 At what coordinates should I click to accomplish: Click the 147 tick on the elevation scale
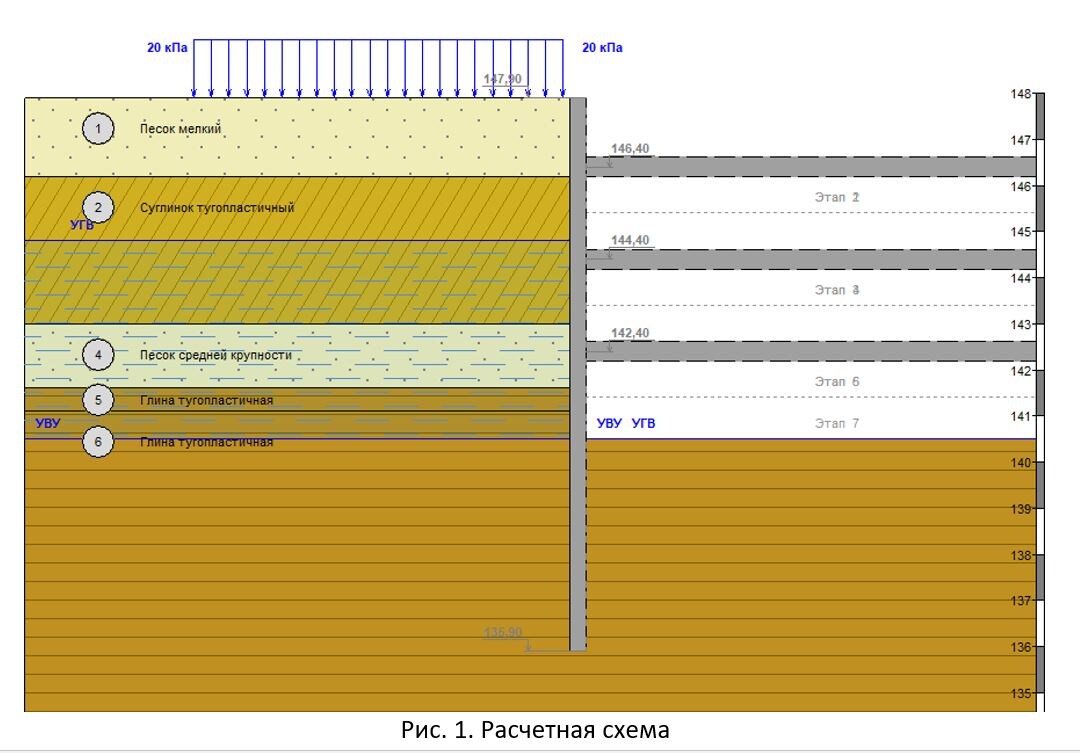pyautogui.click(x=1021, y=140)
